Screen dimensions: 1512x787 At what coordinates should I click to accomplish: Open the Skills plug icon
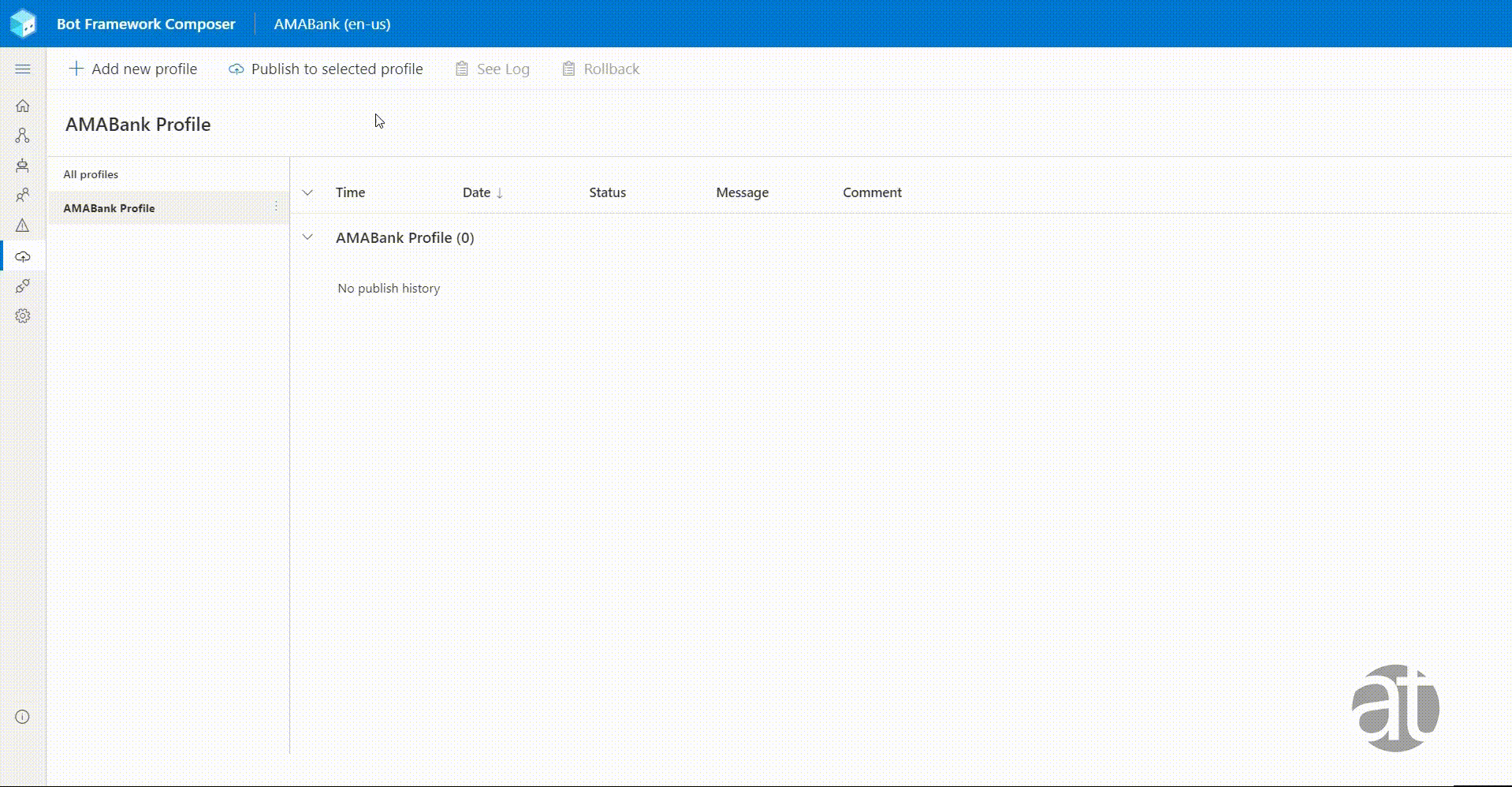pos(23,286)
